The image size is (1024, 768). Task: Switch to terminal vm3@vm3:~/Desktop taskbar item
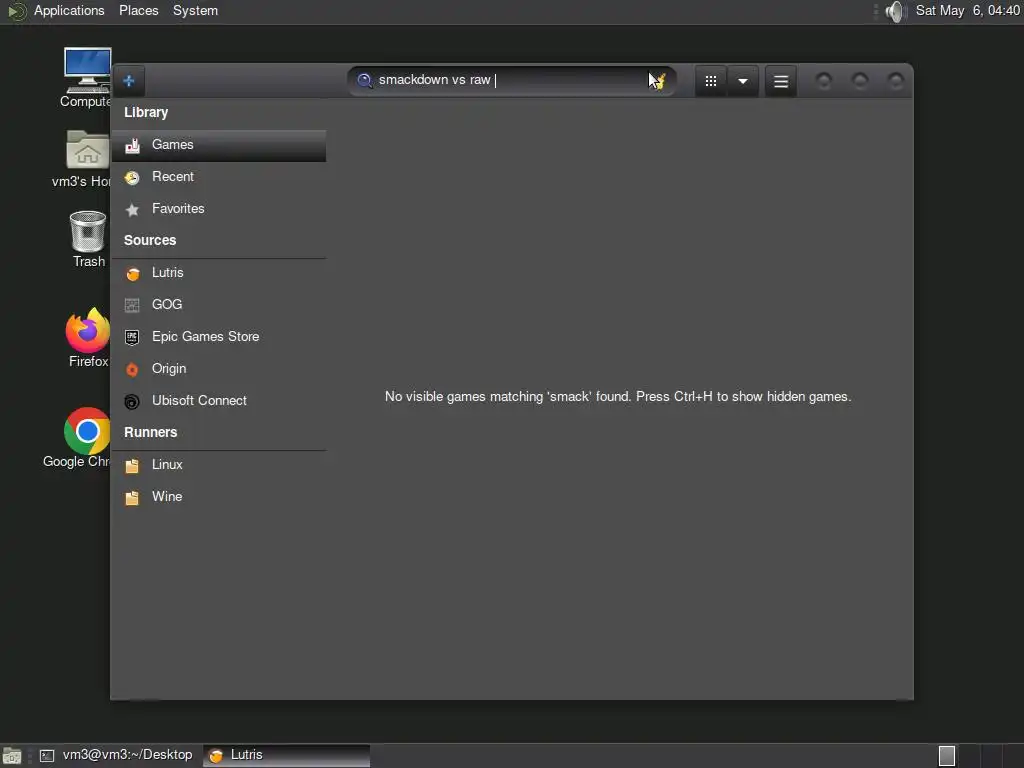coord(116,755)
